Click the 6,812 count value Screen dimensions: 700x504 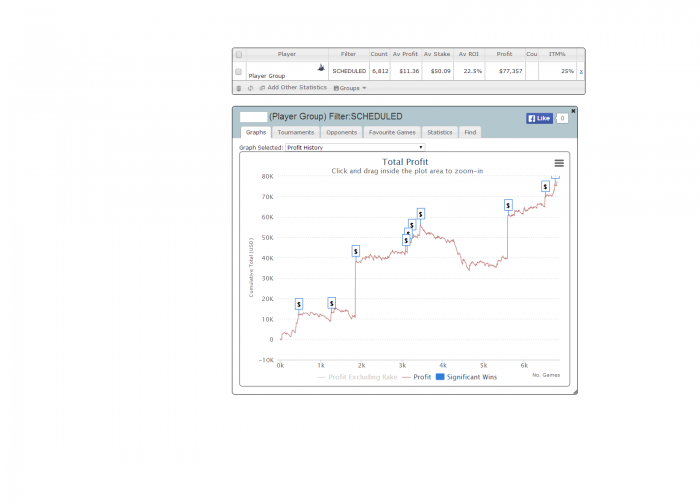380,71
